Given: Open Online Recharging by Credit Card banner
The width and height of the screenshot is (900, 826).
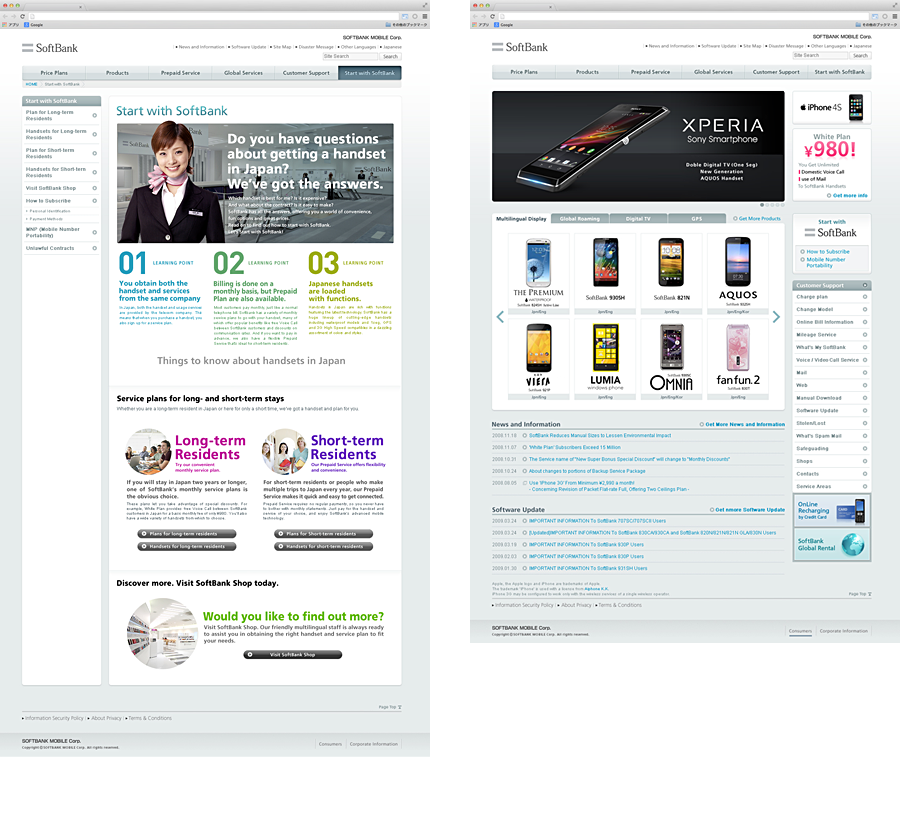Looking at the screenshot, I should coord(831,510).
